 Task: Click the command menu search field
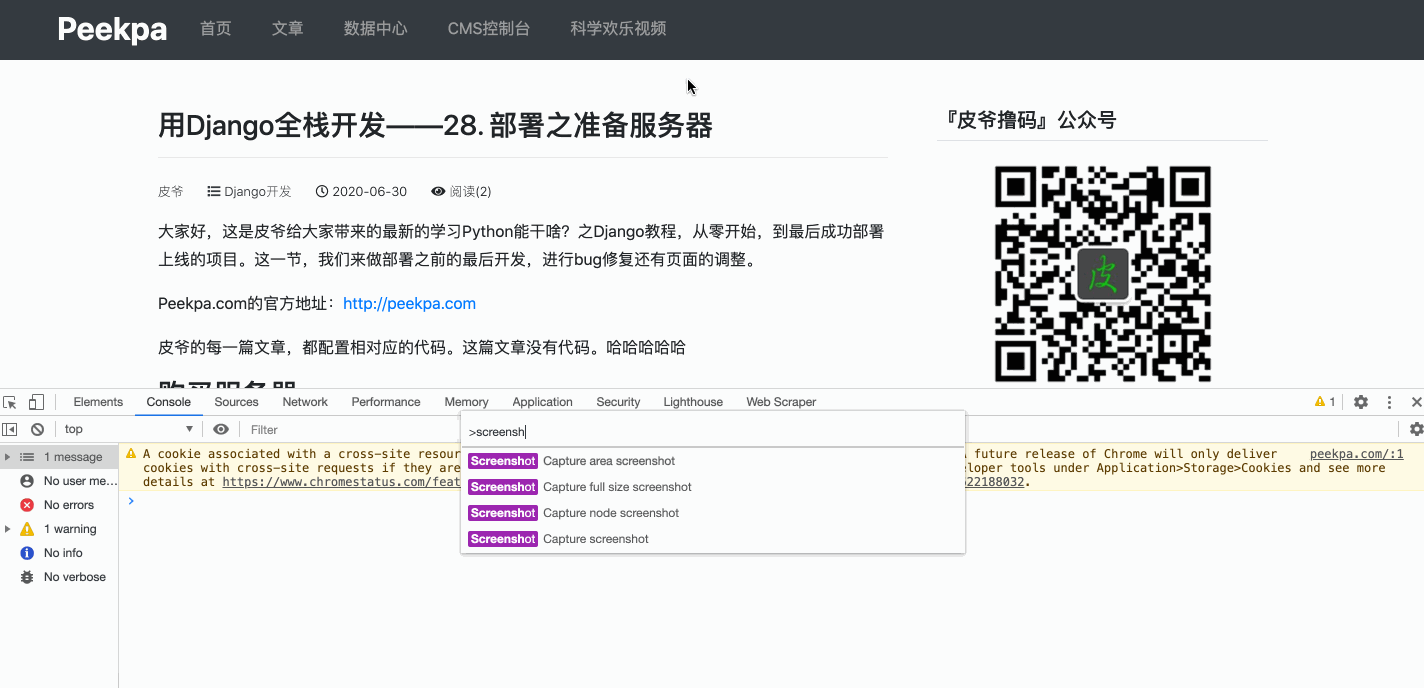713,432
